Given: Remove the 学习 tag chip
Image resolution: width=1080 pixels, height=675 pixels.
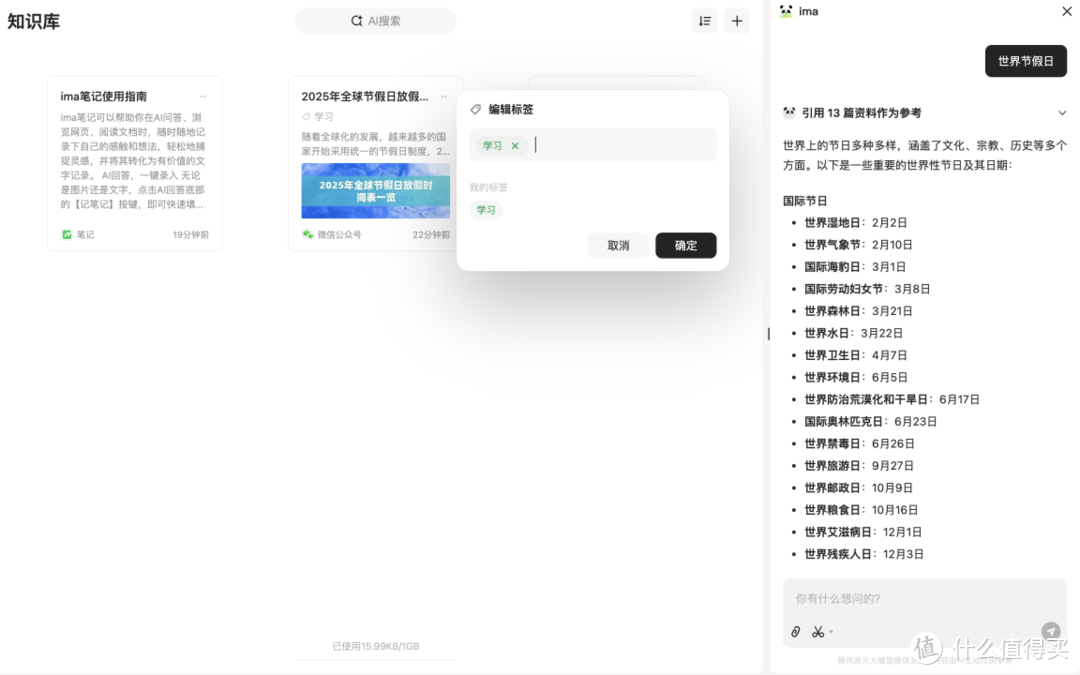Looking at the screenshot, I should coord(515,145).
